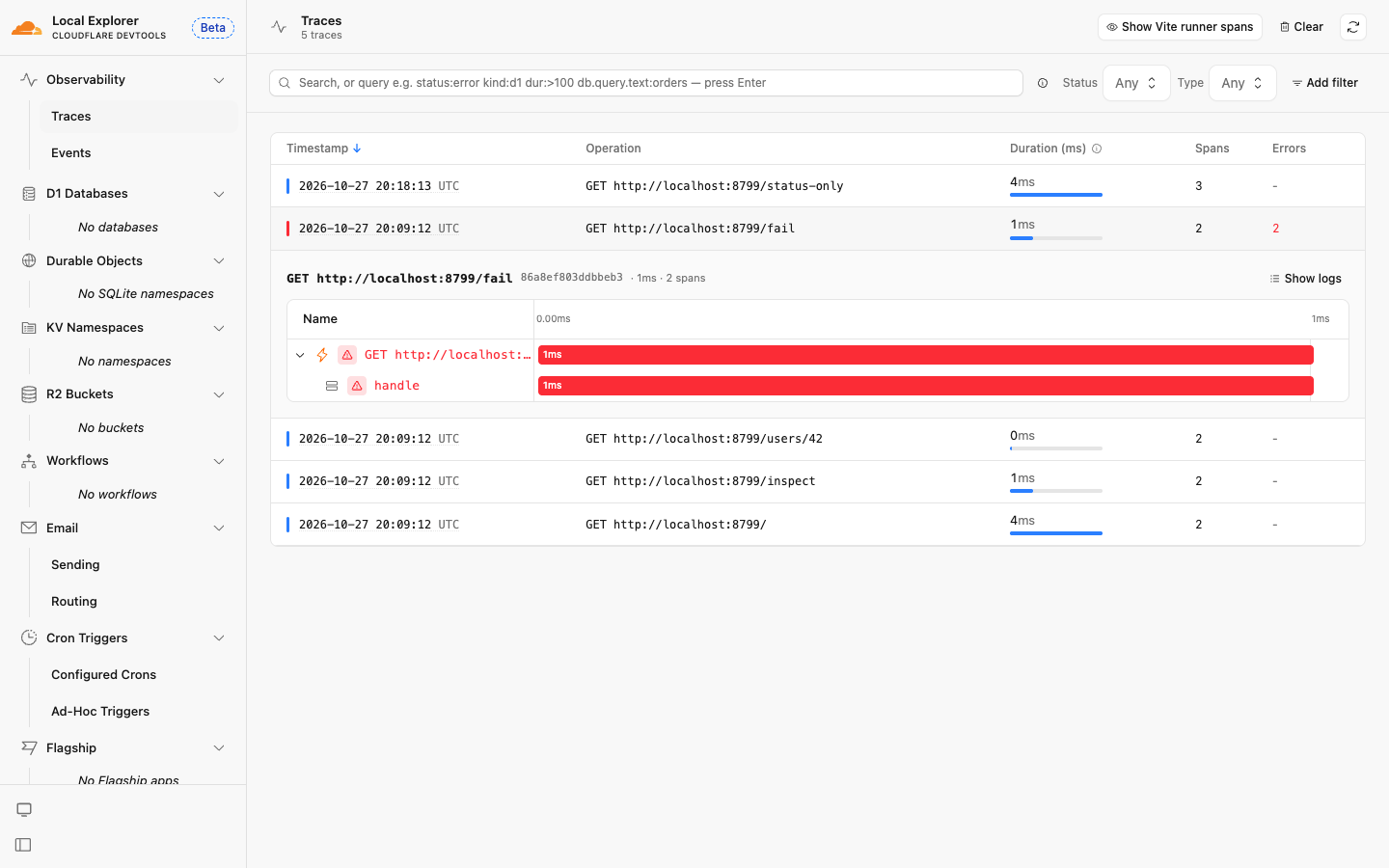1389x868 pixels.
Task: Collapse the Durable Objects section chevron
Action: point(219,260)
